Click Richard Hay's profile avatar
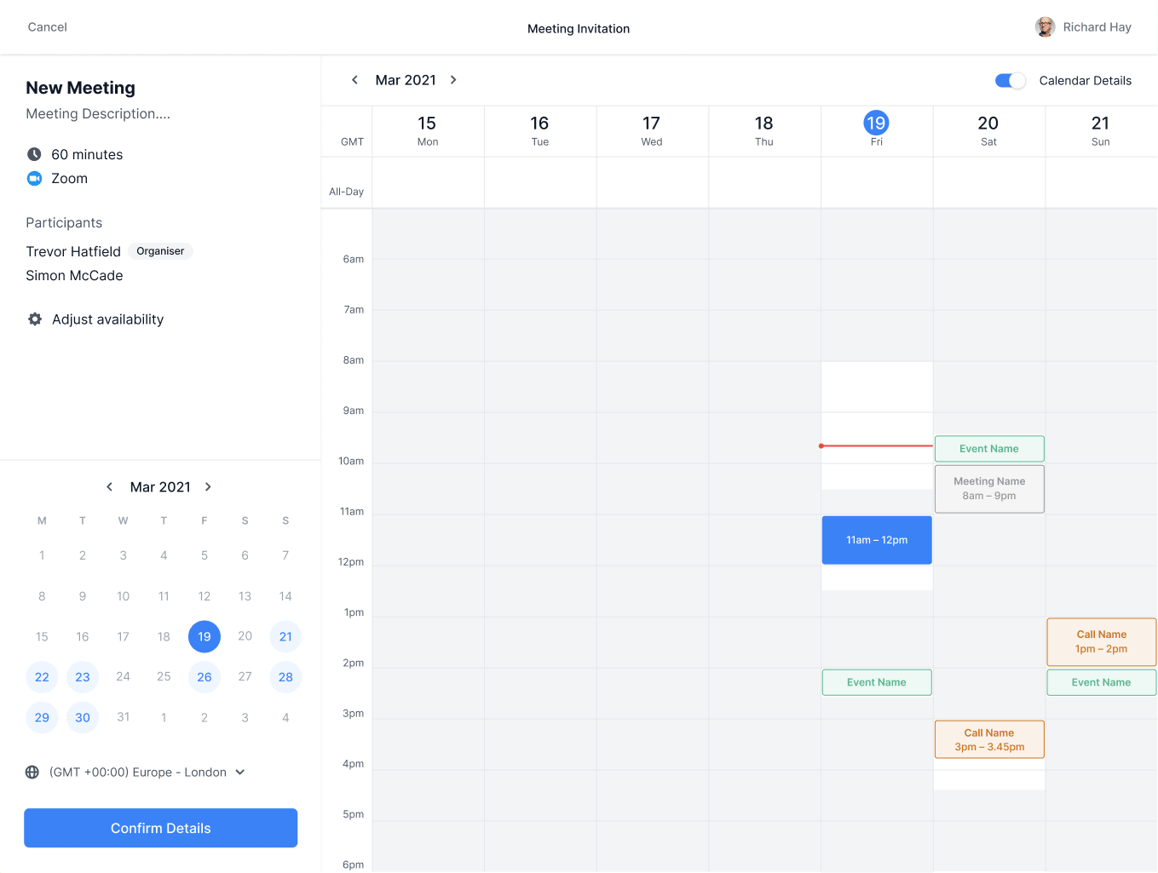 1045,27
